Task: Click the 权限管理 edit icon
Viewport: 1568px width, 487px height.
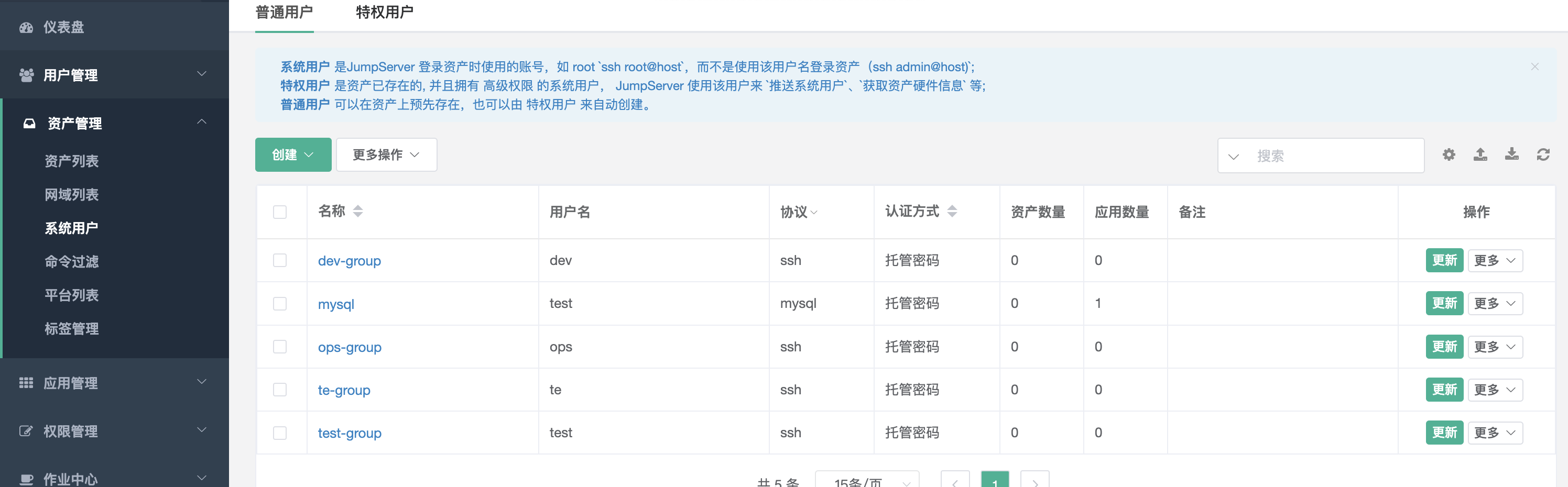Action: (x=26, y=430)
